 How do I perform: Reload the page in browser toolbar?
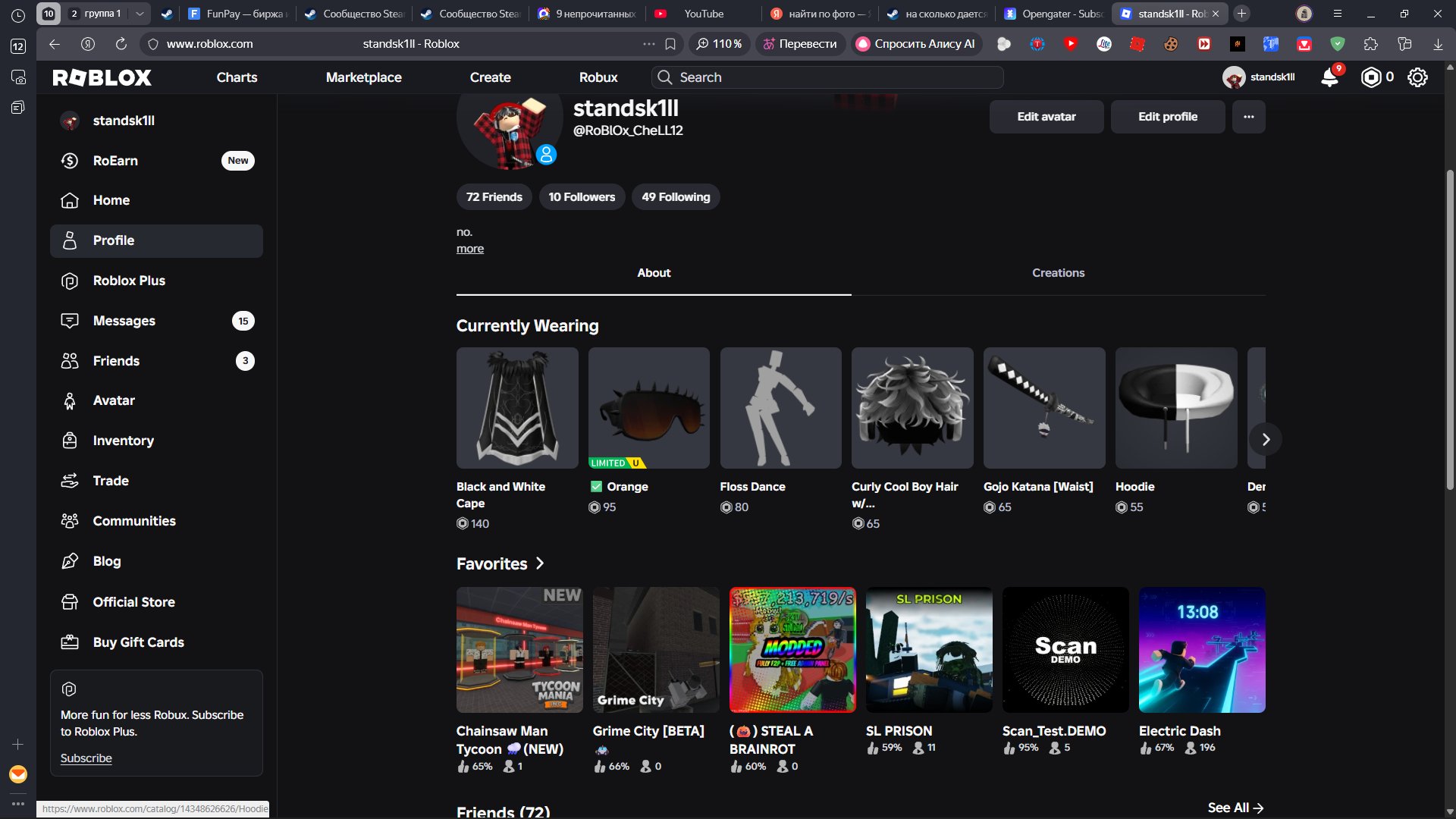click(121, 44)
